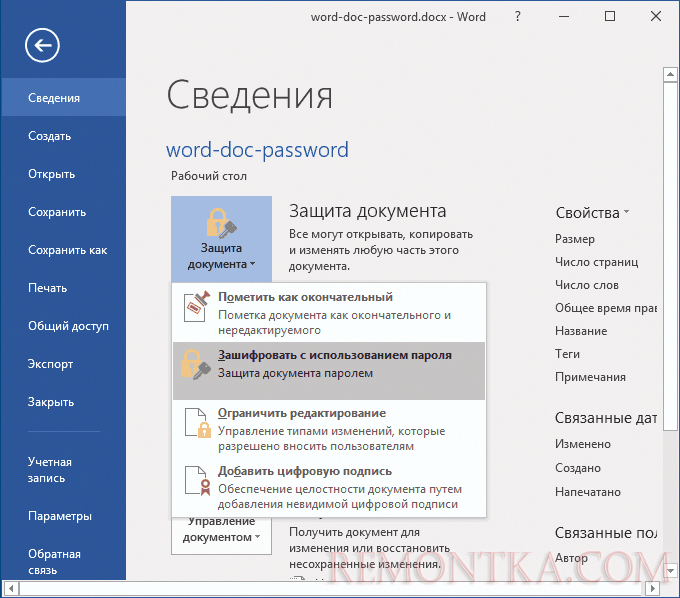This screenshot has height=598, width=680.
Task: Click the back arrow circle icon
Action: 42,45
